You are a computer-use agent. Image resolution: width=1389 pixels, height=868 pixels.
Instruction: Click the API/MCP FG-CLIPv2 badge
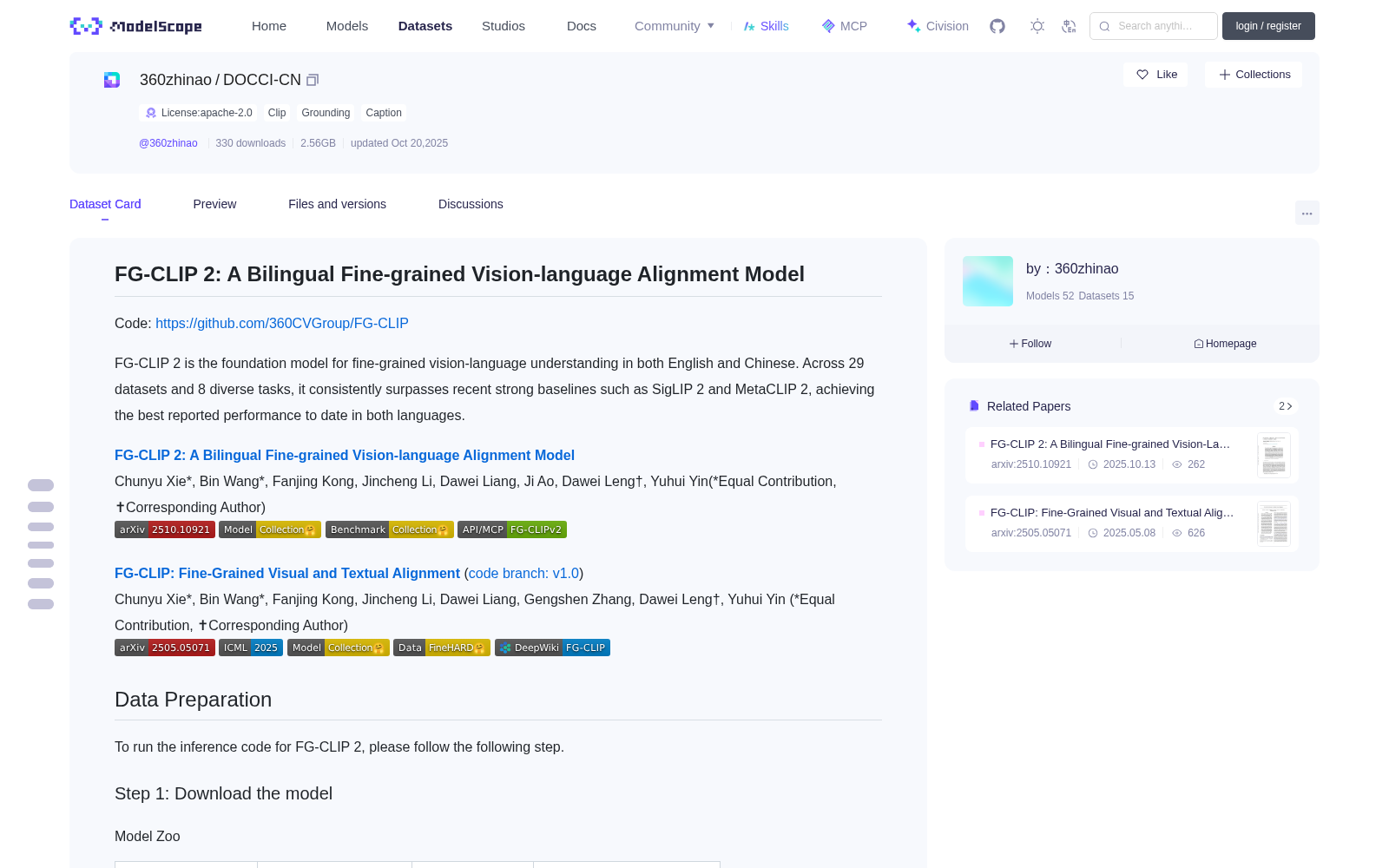pyautogui.click(x=512, y=529)
